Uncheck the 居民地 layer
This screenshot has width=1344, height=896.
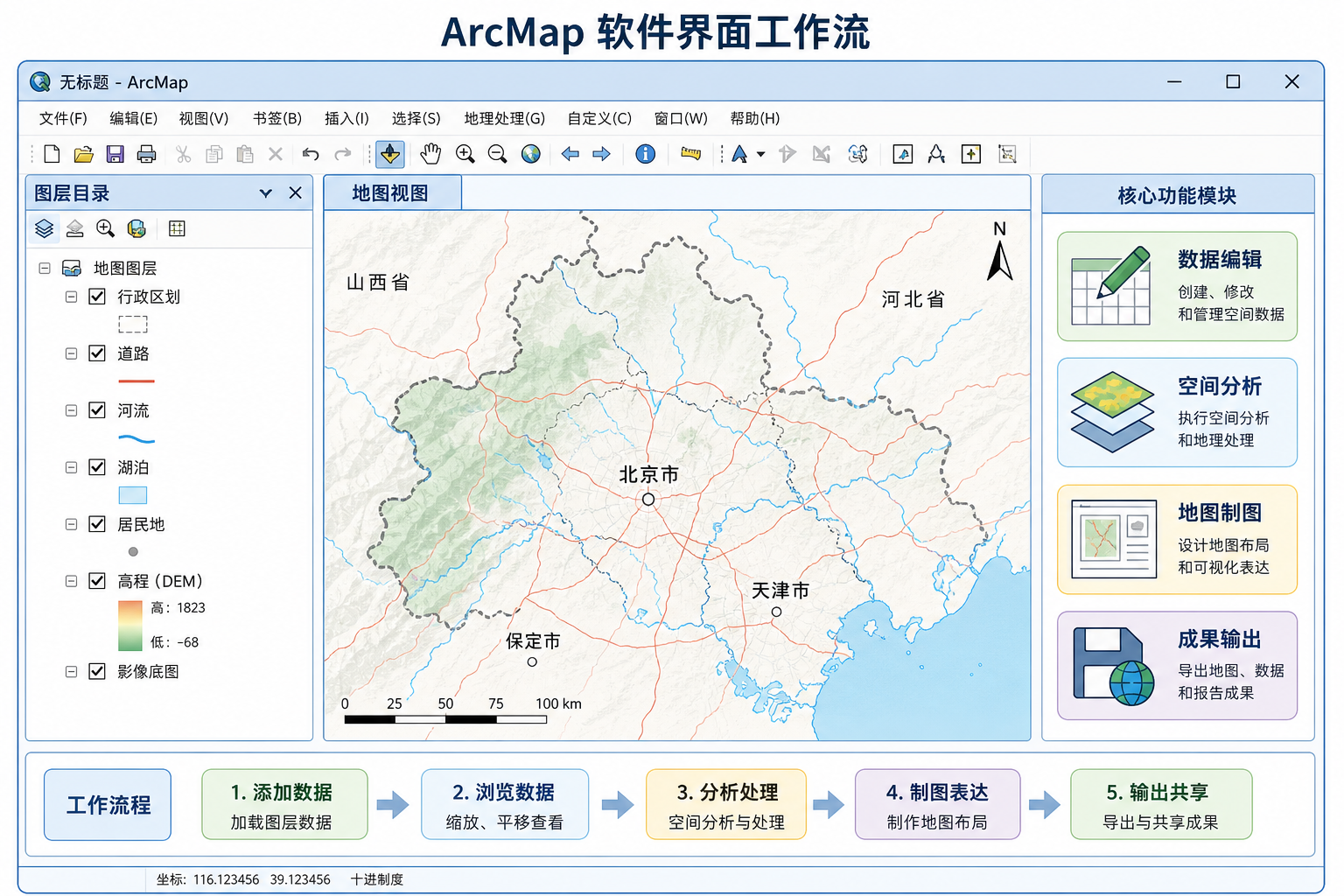click(x=97, y=524)
